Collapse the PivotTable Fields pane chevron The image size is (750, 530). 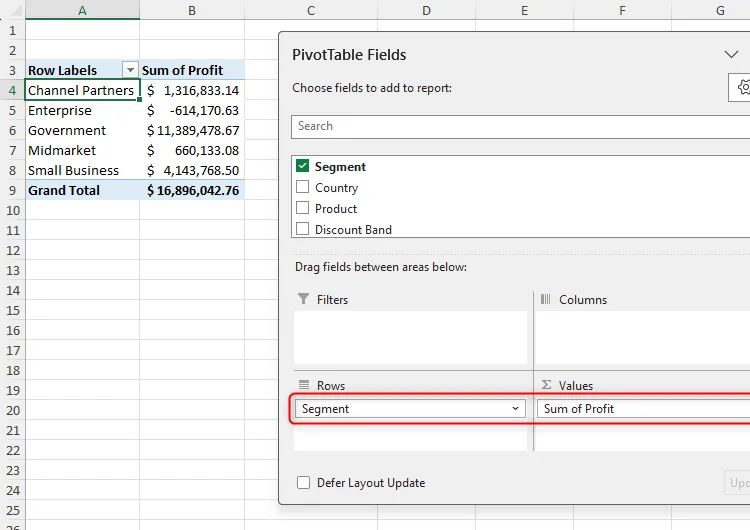click(731, 54)
